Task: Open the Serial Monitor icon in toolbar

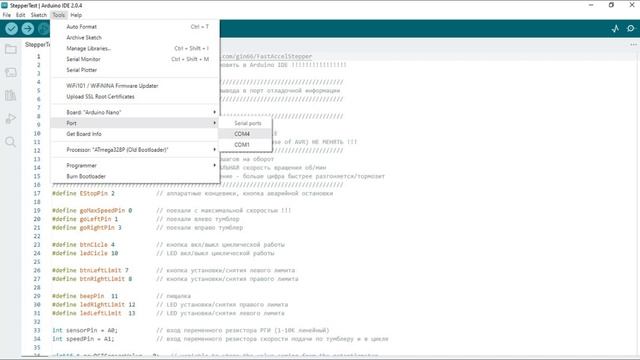Action: coord(631,29)
